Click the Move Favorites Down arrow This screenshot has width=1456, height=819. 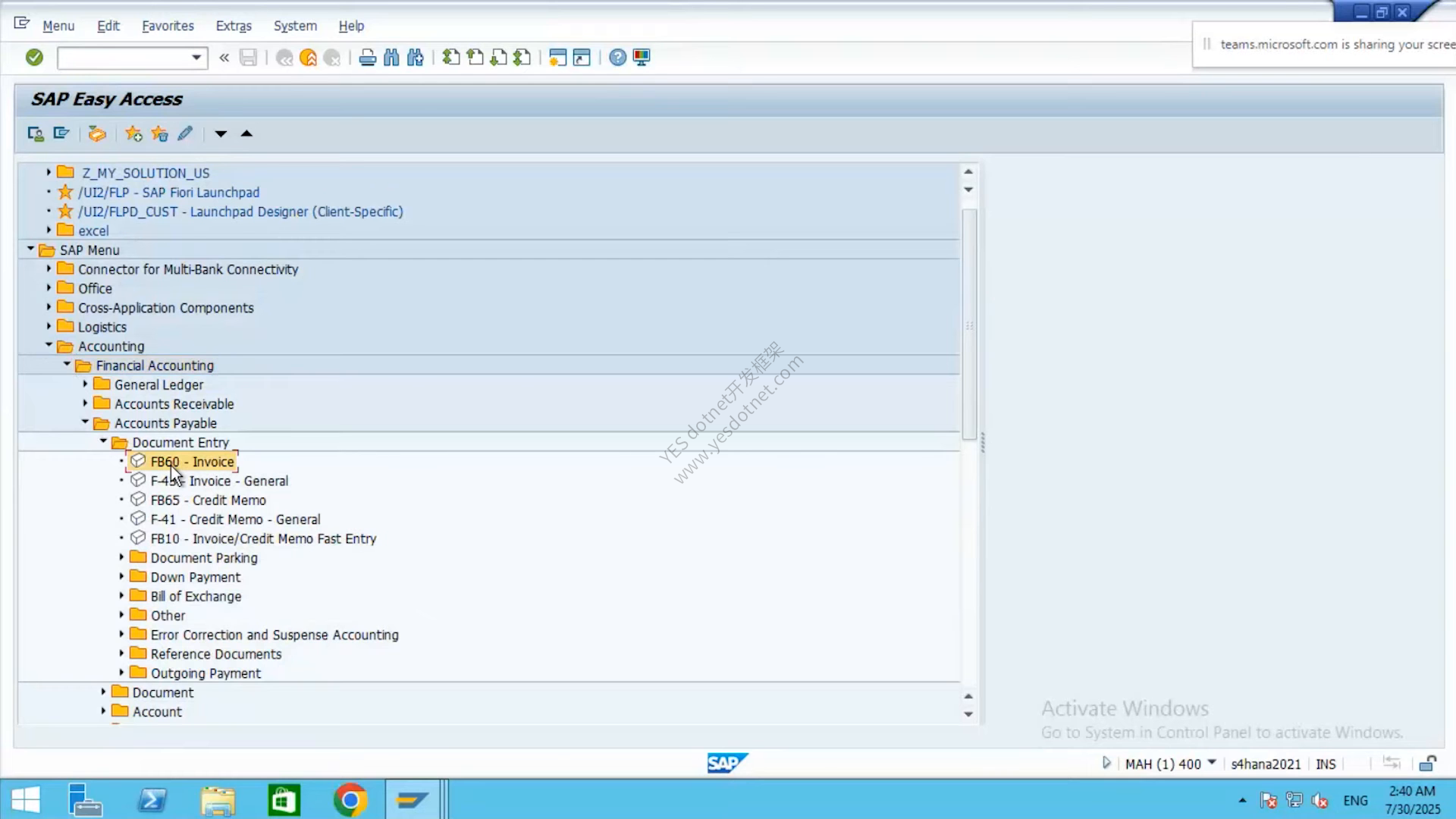tap(221, 134)
